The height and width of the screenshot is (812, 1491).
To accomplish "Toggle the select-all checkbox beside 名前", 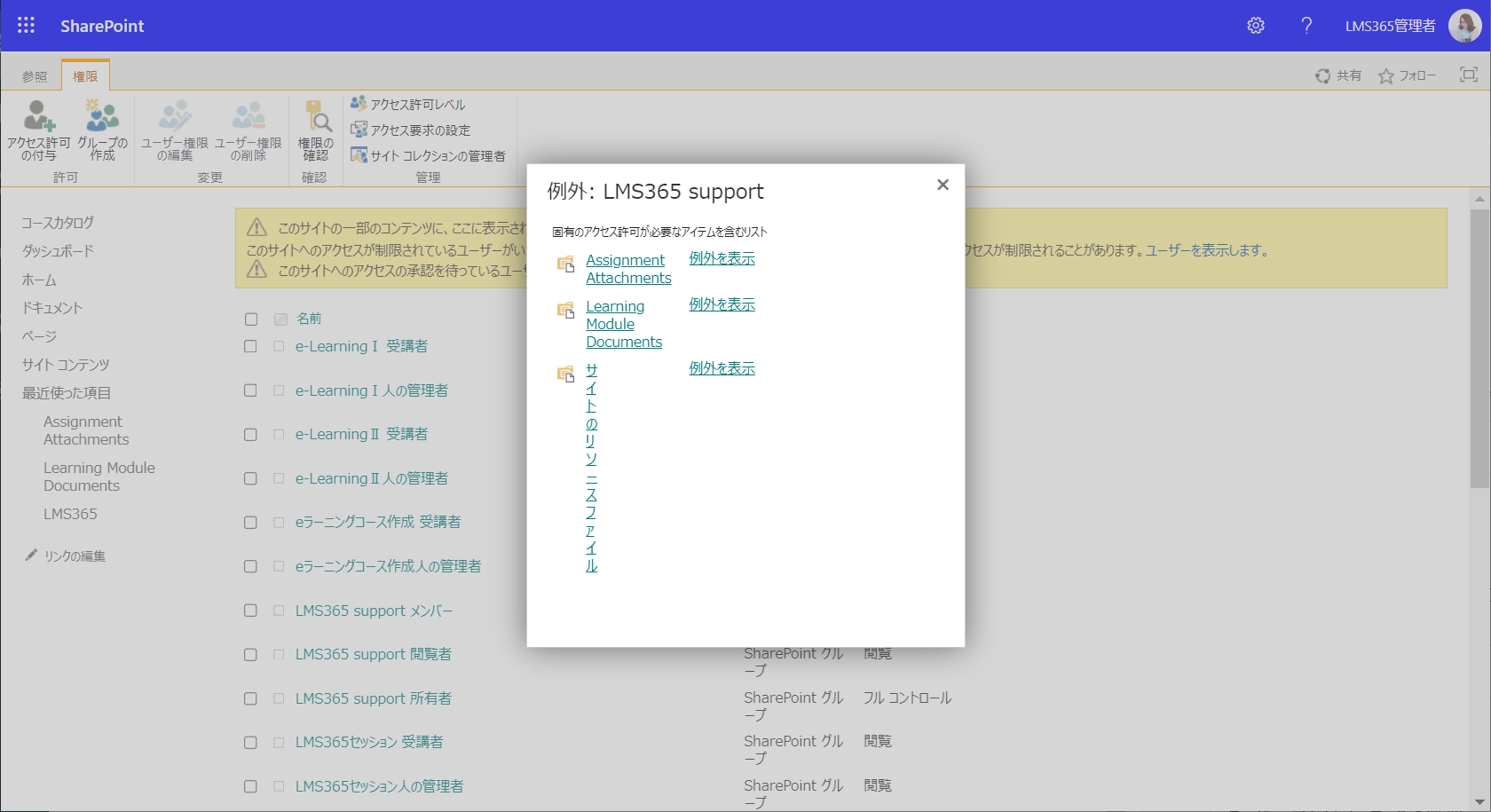I will pyautogui.click(x=251, y=319).
